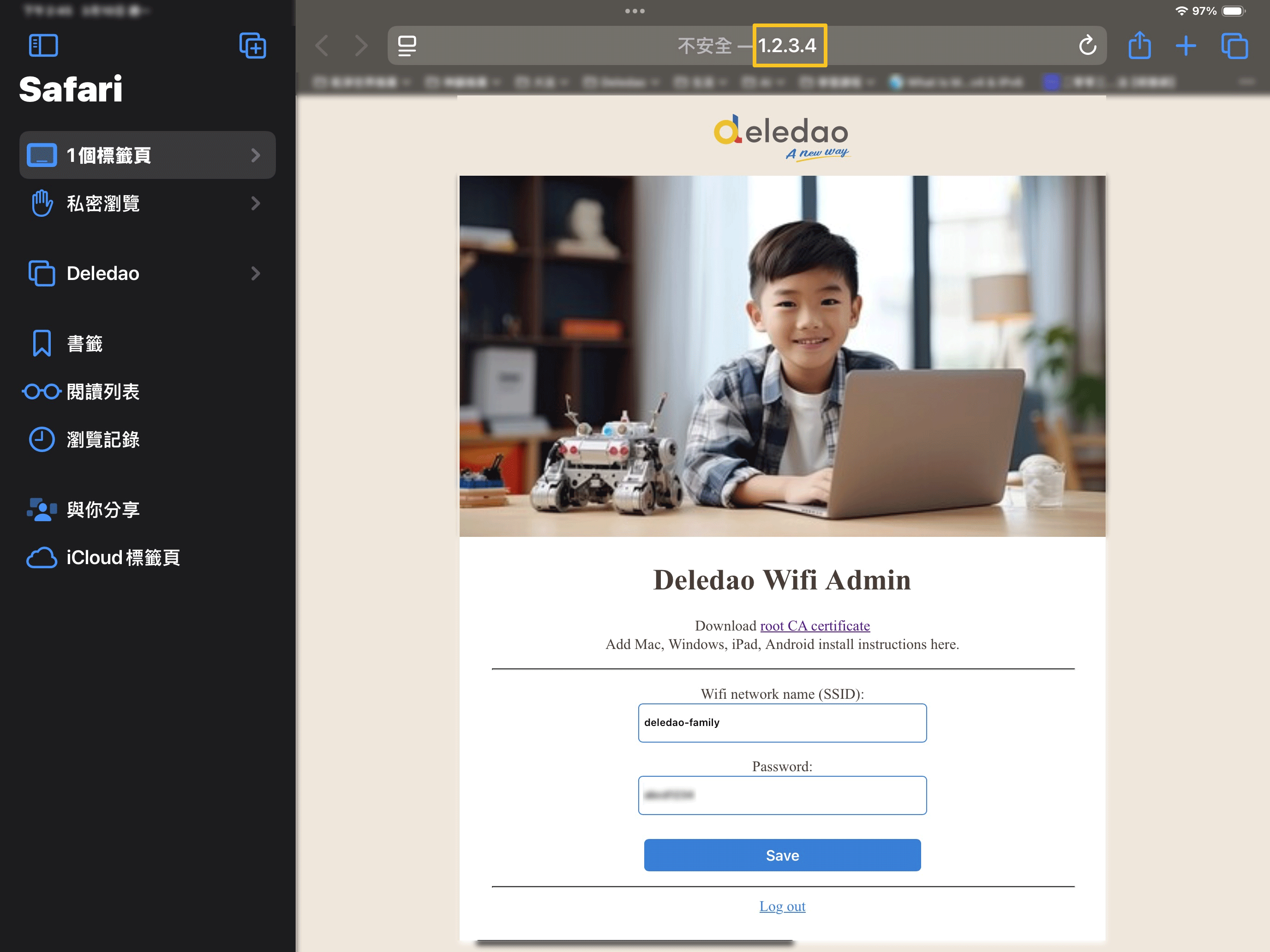This screenshot has height=952, width=1270.
Task: Create new tab group icon in sidebar
Action: click(x=252, y=45)
